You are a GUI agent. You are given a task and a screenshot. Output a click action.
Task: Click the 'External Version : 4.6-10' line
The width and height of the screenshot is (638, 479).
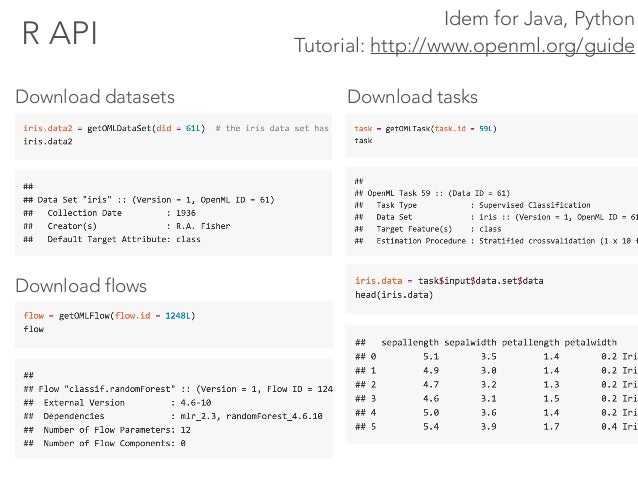click(x=117, y=402)
